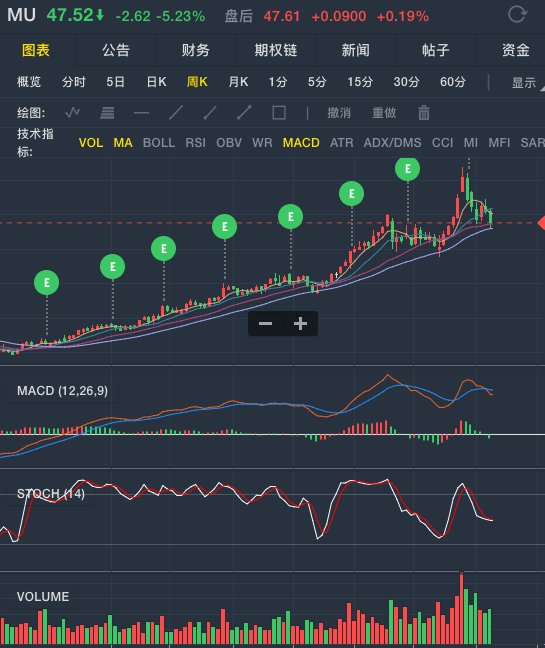Switch to the 图表 chart tab

(x=36, y=50)
